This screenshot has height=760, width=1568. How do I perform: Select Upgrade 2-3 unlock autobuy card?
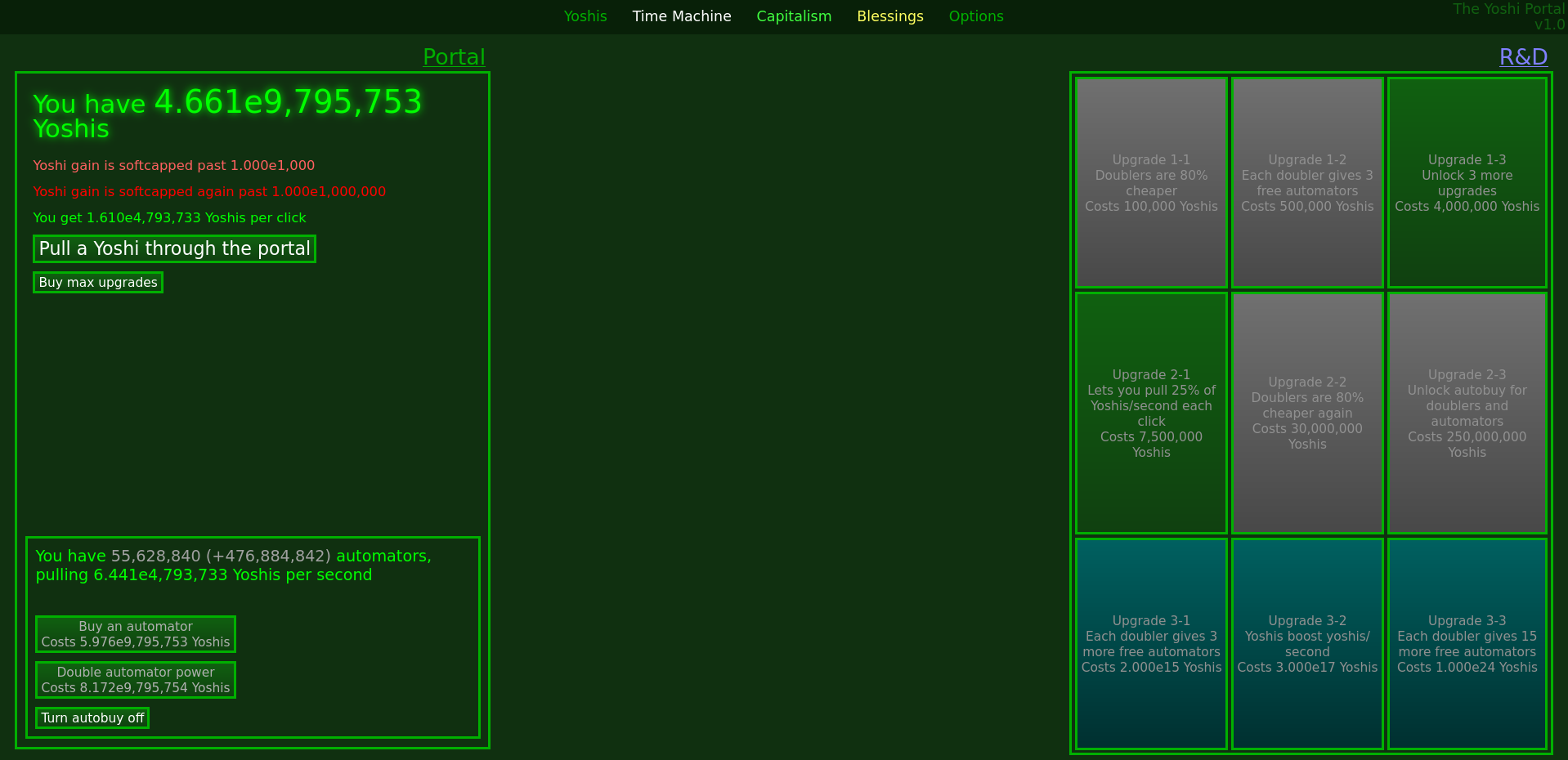1467,414
